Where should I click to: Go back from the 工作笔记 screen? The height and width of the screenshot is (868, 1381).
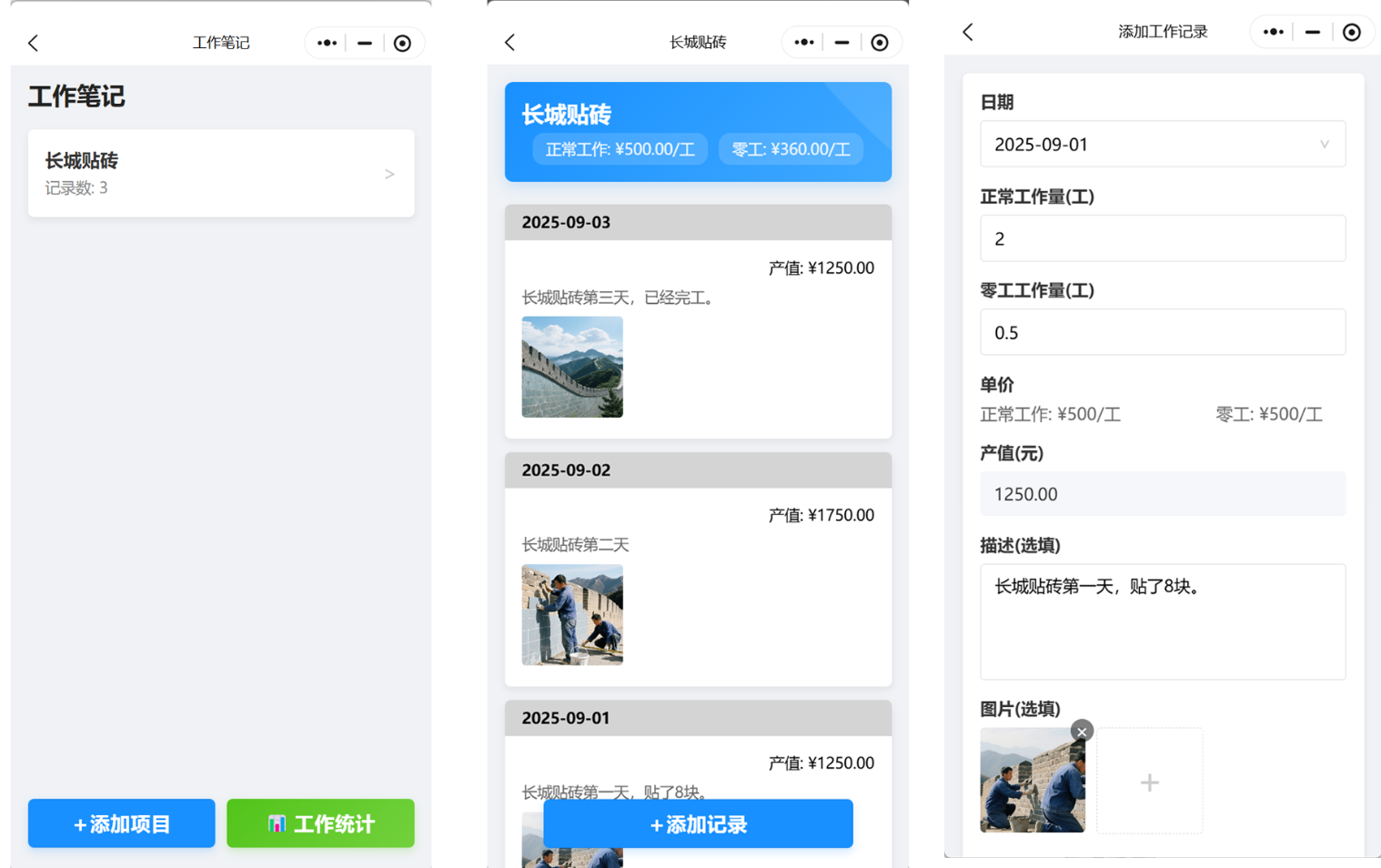[x=34, y=43]
